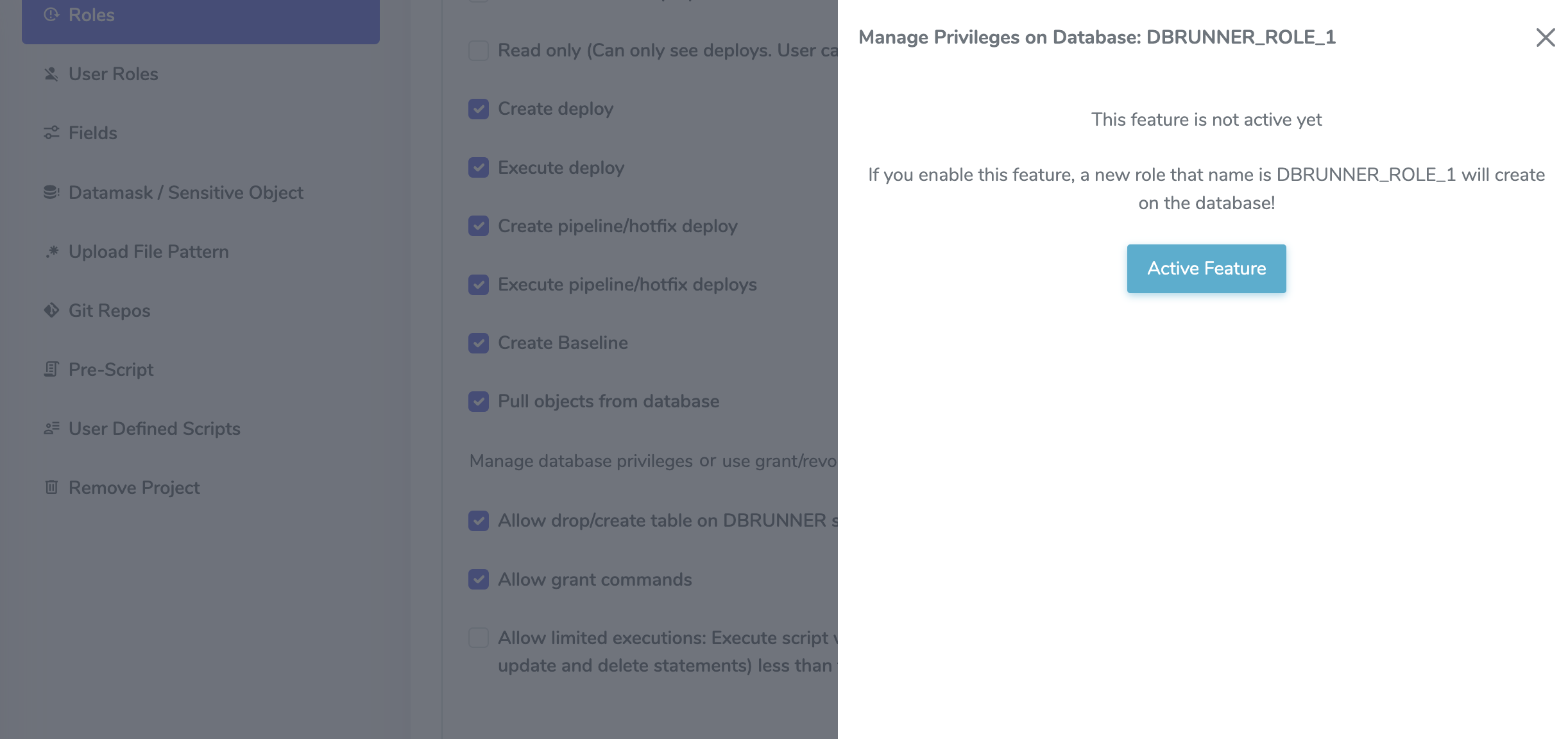Uncheck the Create deploy checkbox

479,109
